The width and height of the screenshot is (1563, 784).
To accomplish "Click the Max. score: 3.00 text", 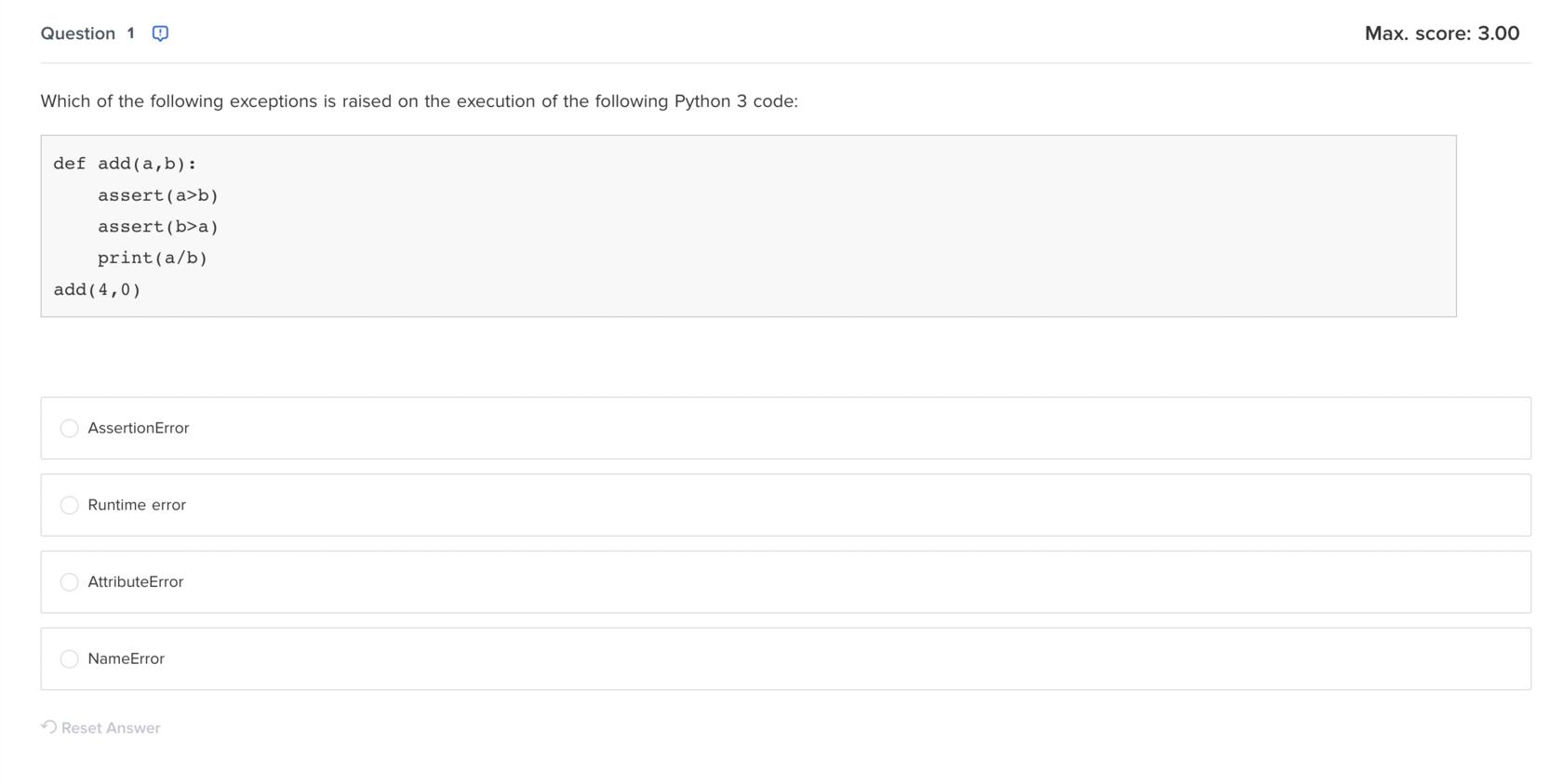I will (1442, 33).
